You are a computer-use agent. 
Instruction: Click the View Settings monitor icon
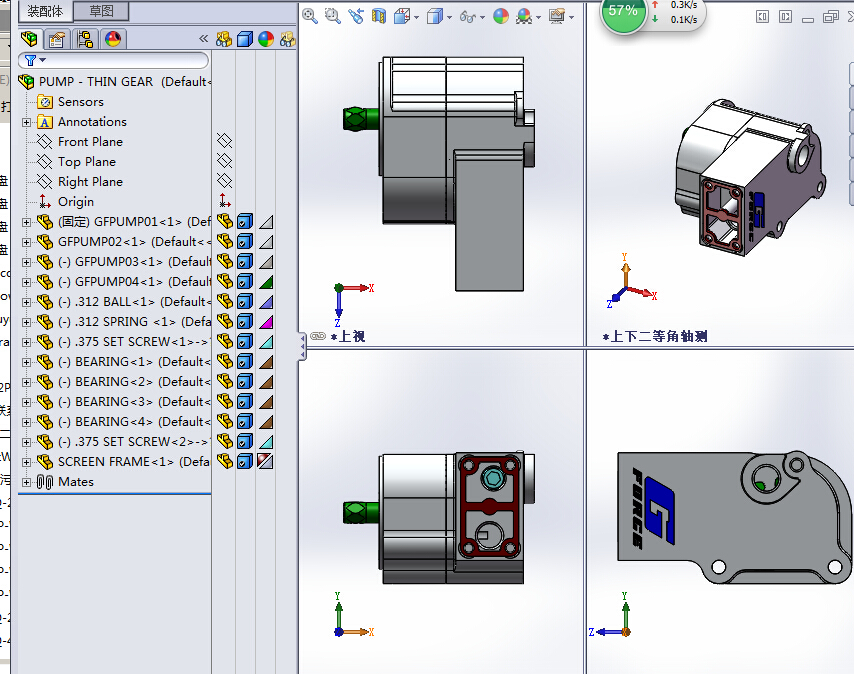[557, 16]
